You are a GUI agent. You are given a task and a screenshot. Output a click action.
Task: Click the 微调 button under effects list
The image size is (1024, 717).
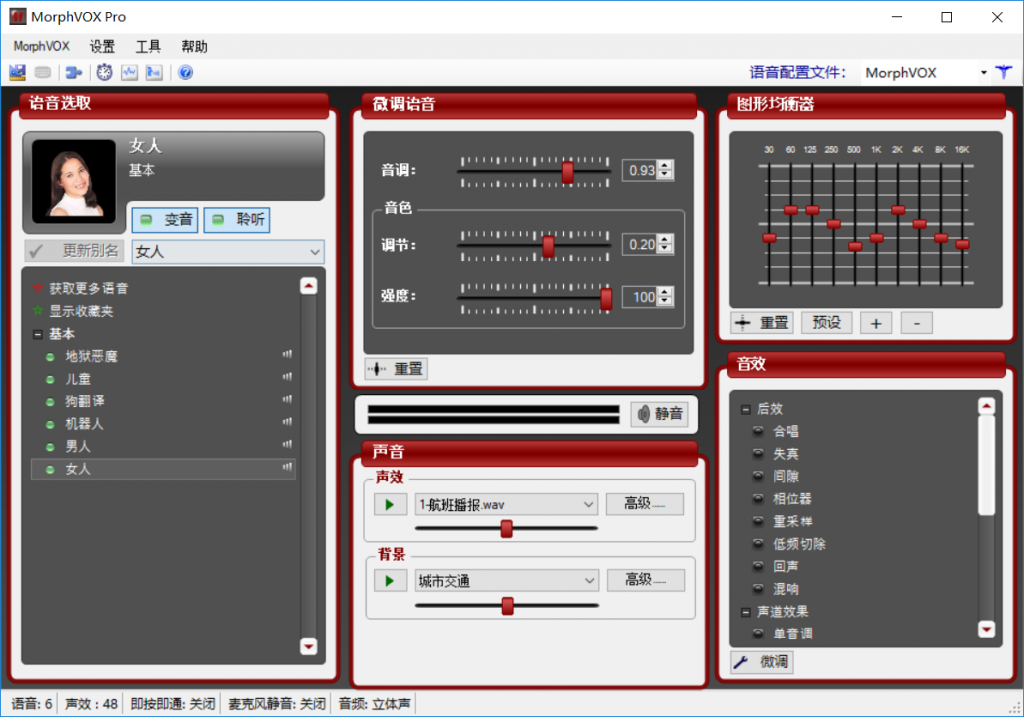(x=762, y=662)
